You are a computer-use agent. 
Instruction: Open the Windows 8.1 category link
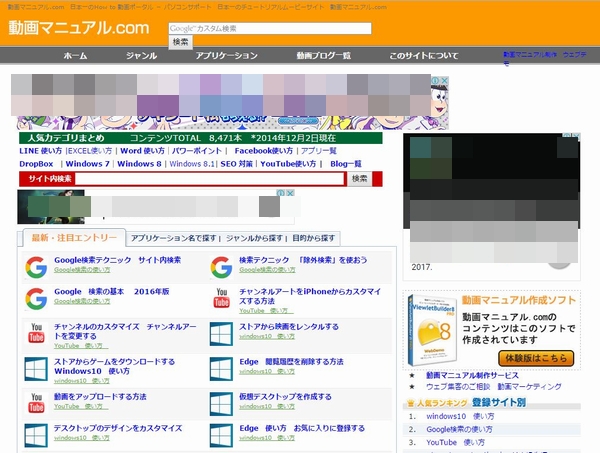[192, 164]
